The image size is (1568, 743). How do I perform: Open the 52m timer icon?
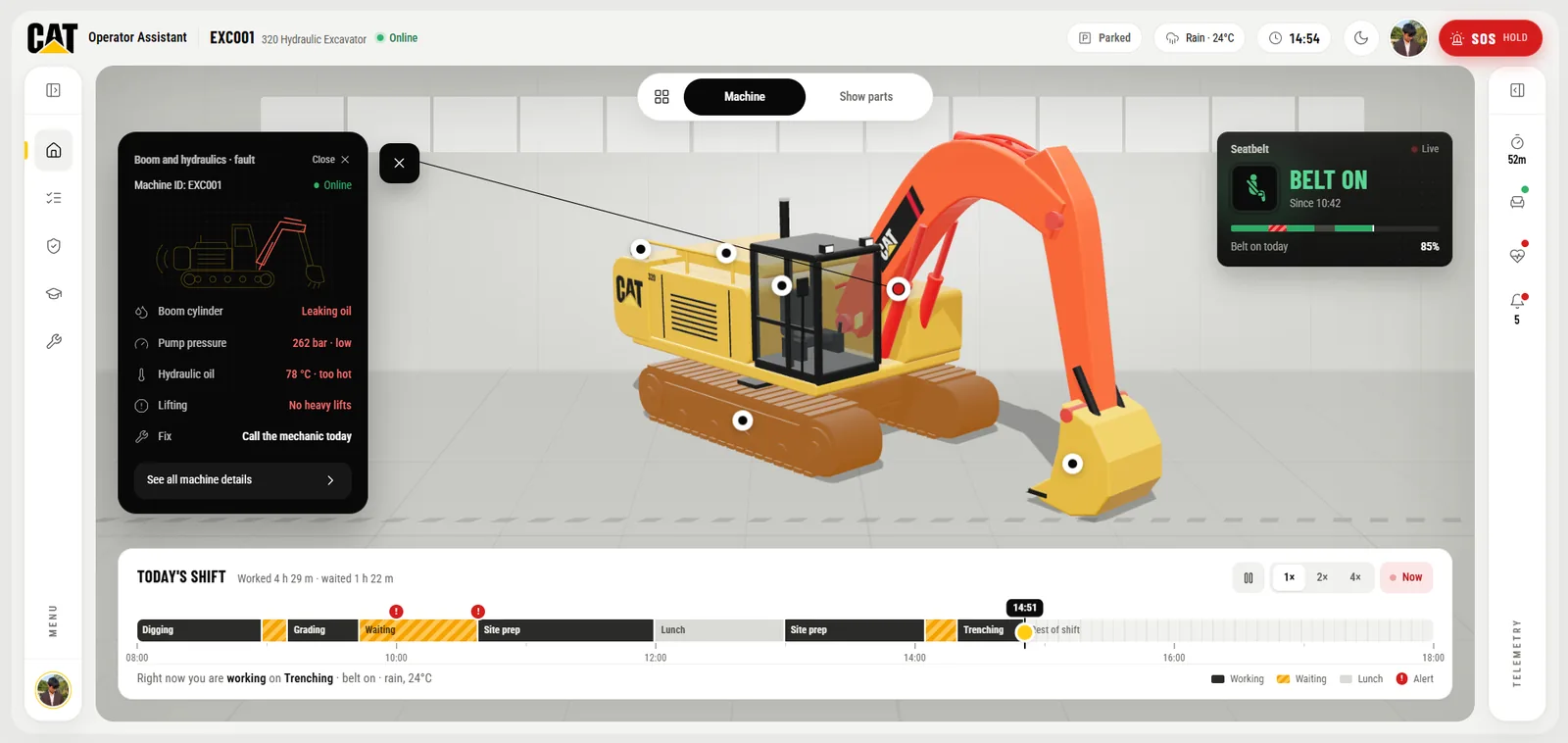(1517, 149)
